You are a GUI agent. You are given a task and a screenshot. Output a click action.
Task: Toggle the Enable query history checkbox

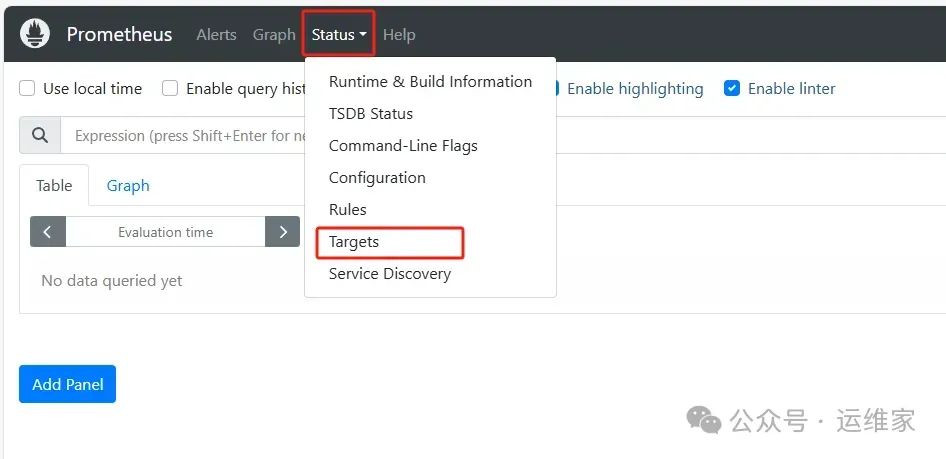[x=170, y=89]
